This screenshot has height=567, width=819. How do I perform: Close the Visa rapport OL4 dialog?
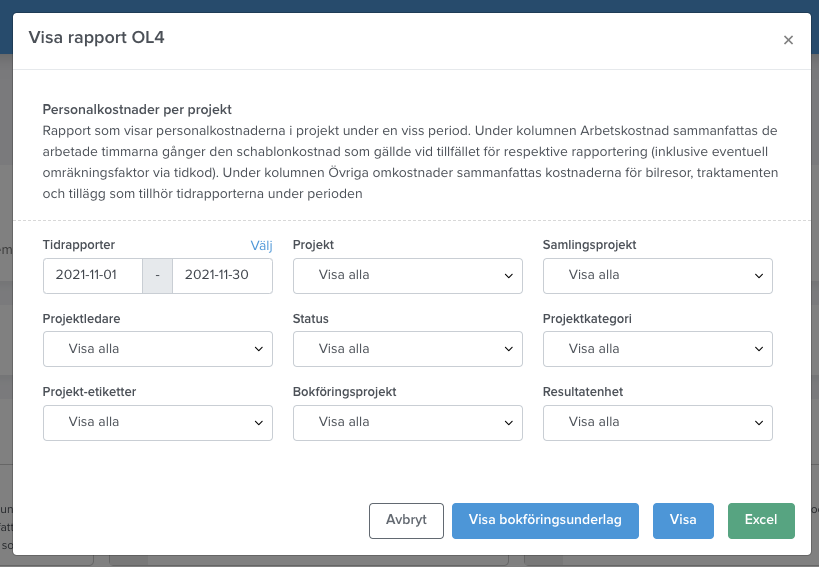click(788, 40)
